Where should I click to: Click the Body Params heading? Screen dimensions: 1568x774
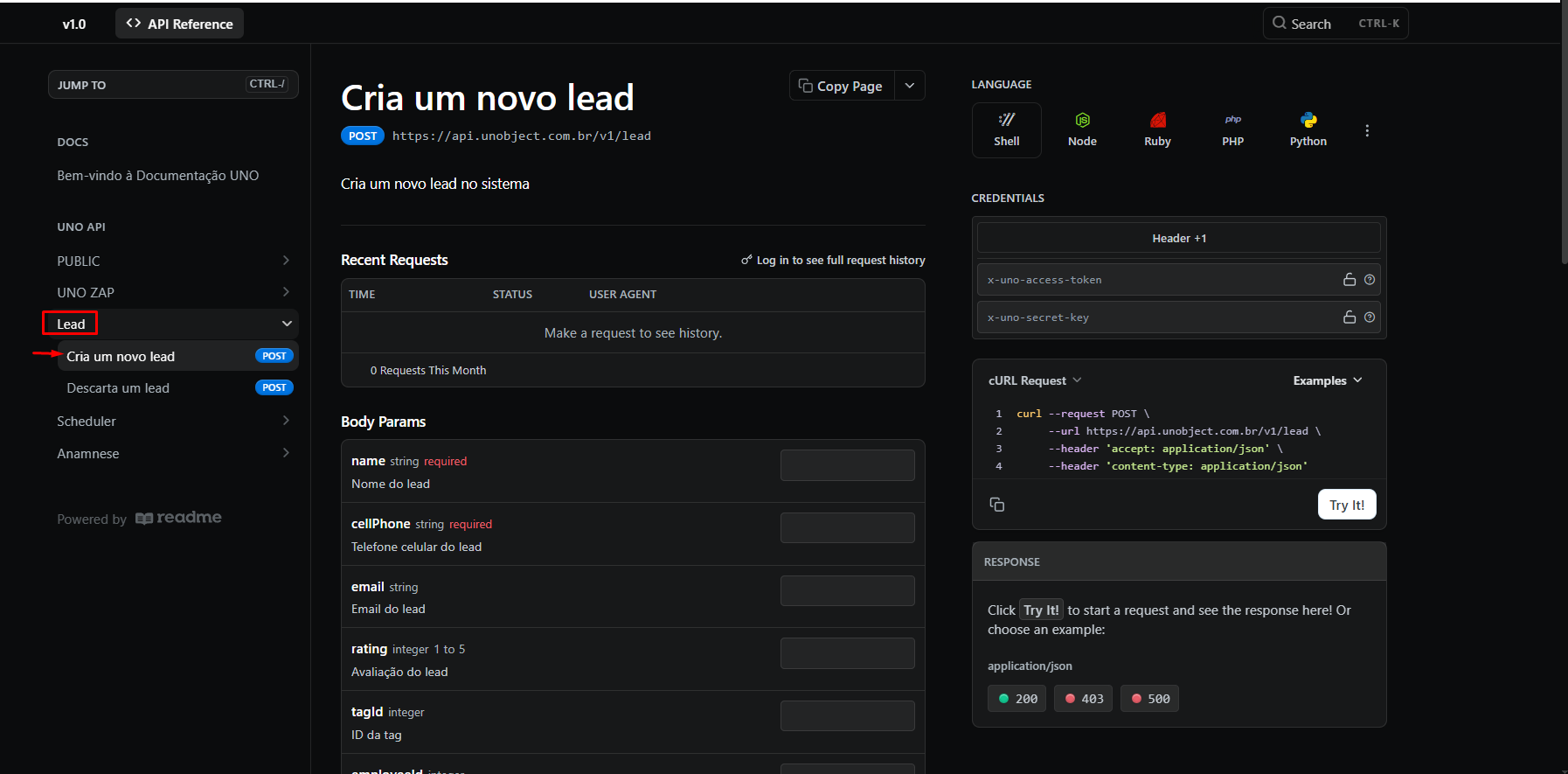click(x=383, y=422)
